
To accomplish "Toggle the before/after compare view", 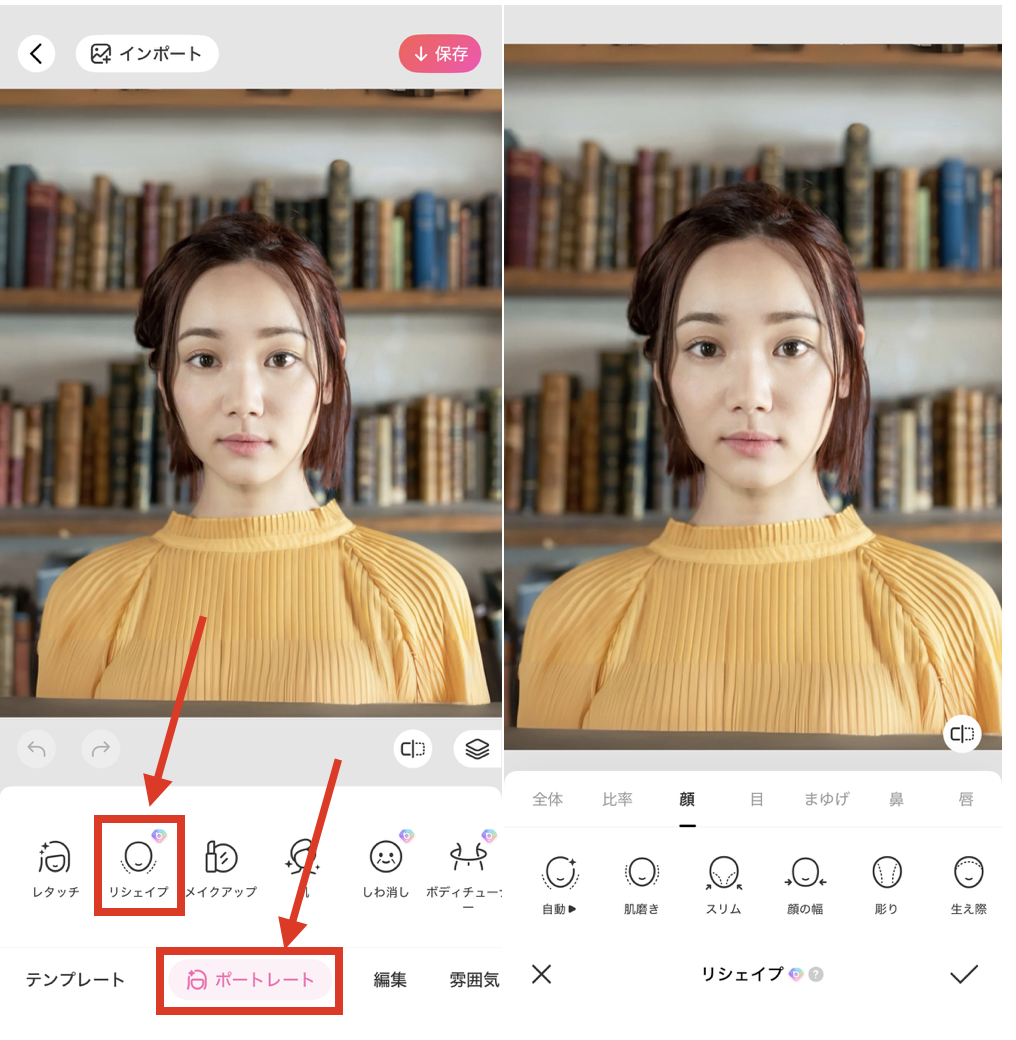I will pyautogui.click(x=413, y=748).
